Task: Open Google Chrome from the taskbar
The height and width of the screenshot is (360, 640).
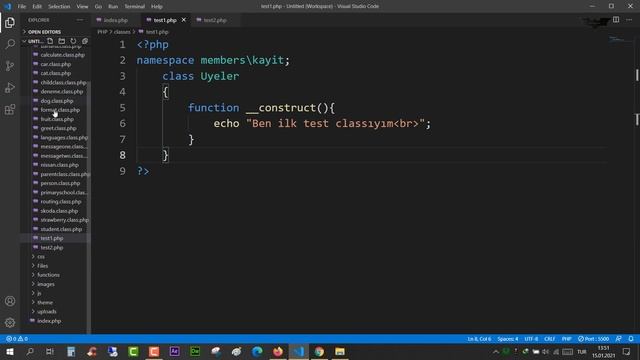Action: click(319, 351)
